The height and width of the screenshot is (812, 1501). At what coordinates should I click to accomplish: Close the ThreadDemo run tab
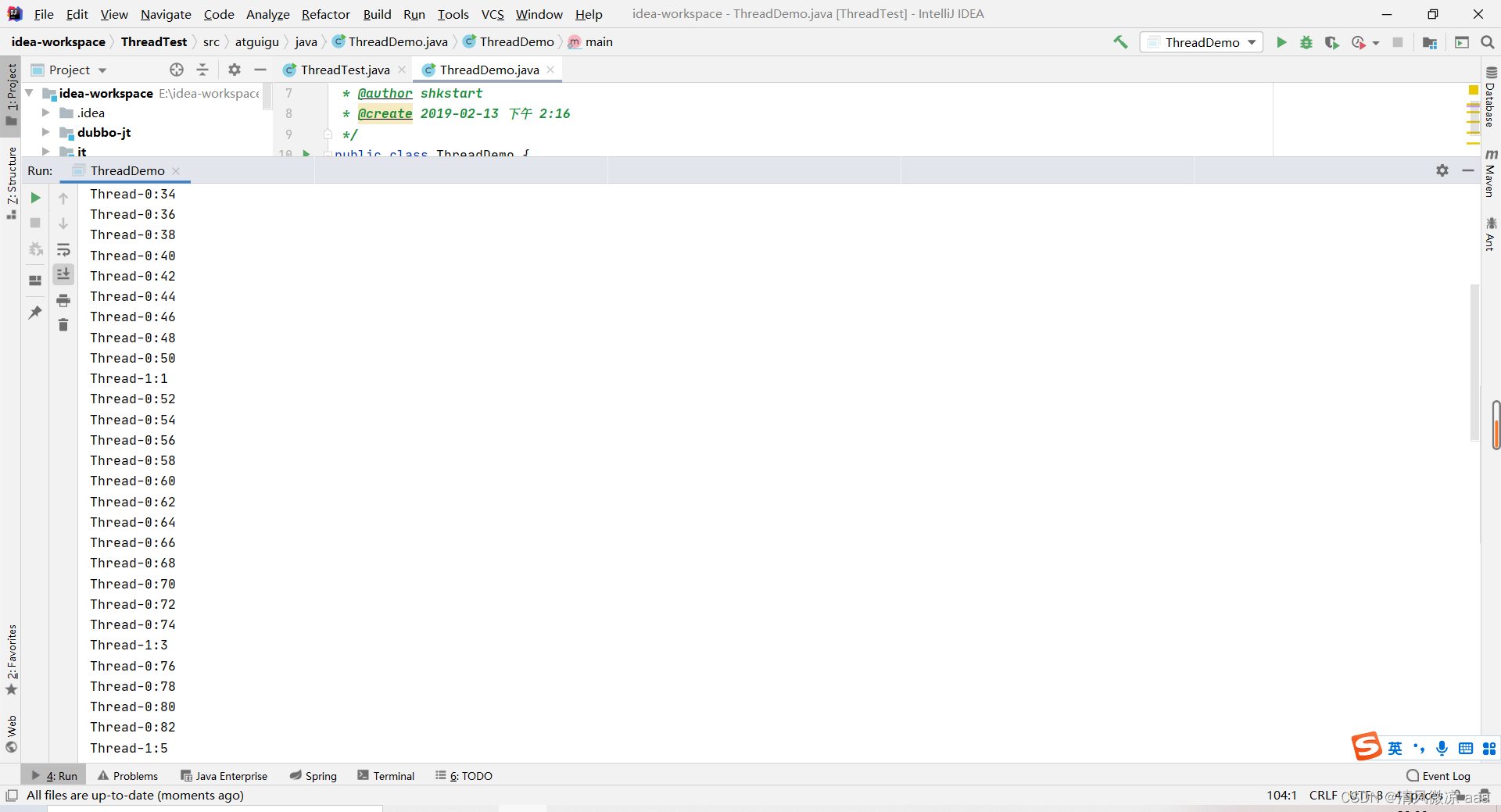coord(176,170)
